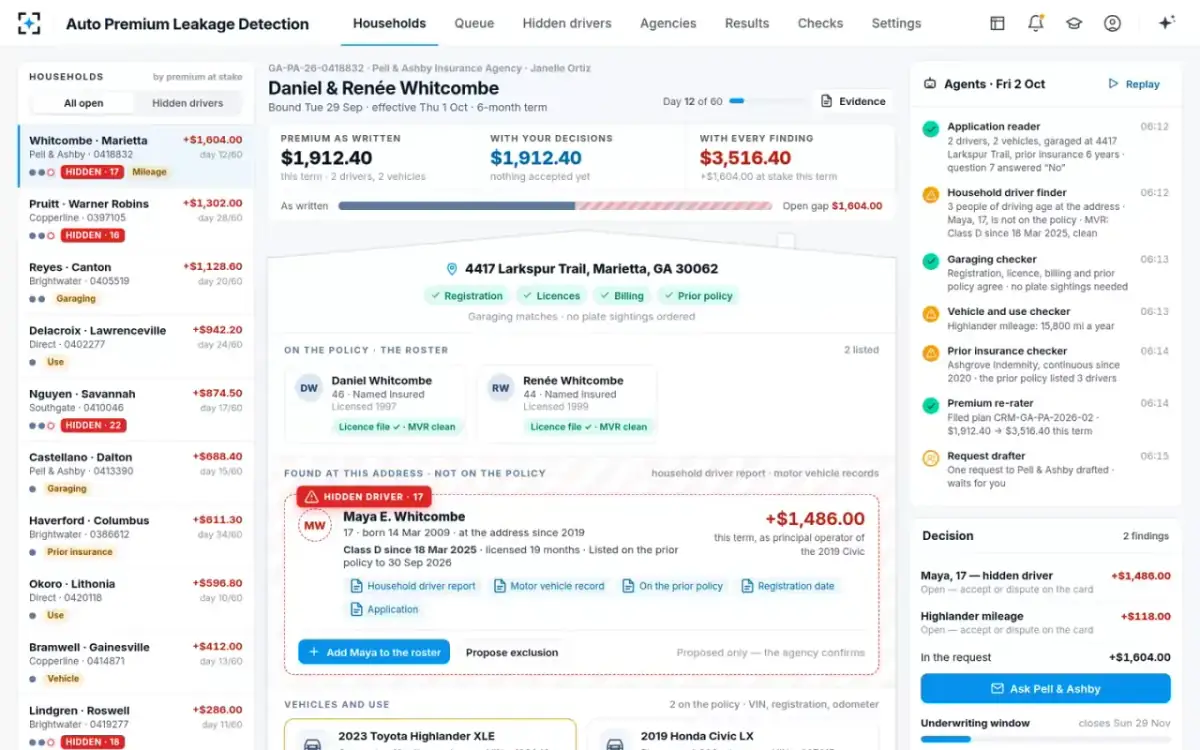Image resolution: width=1200 pixels, height=750 pixels.
Task: Select the Pruitt · Warner Robins household
Action: click(136, 221)
